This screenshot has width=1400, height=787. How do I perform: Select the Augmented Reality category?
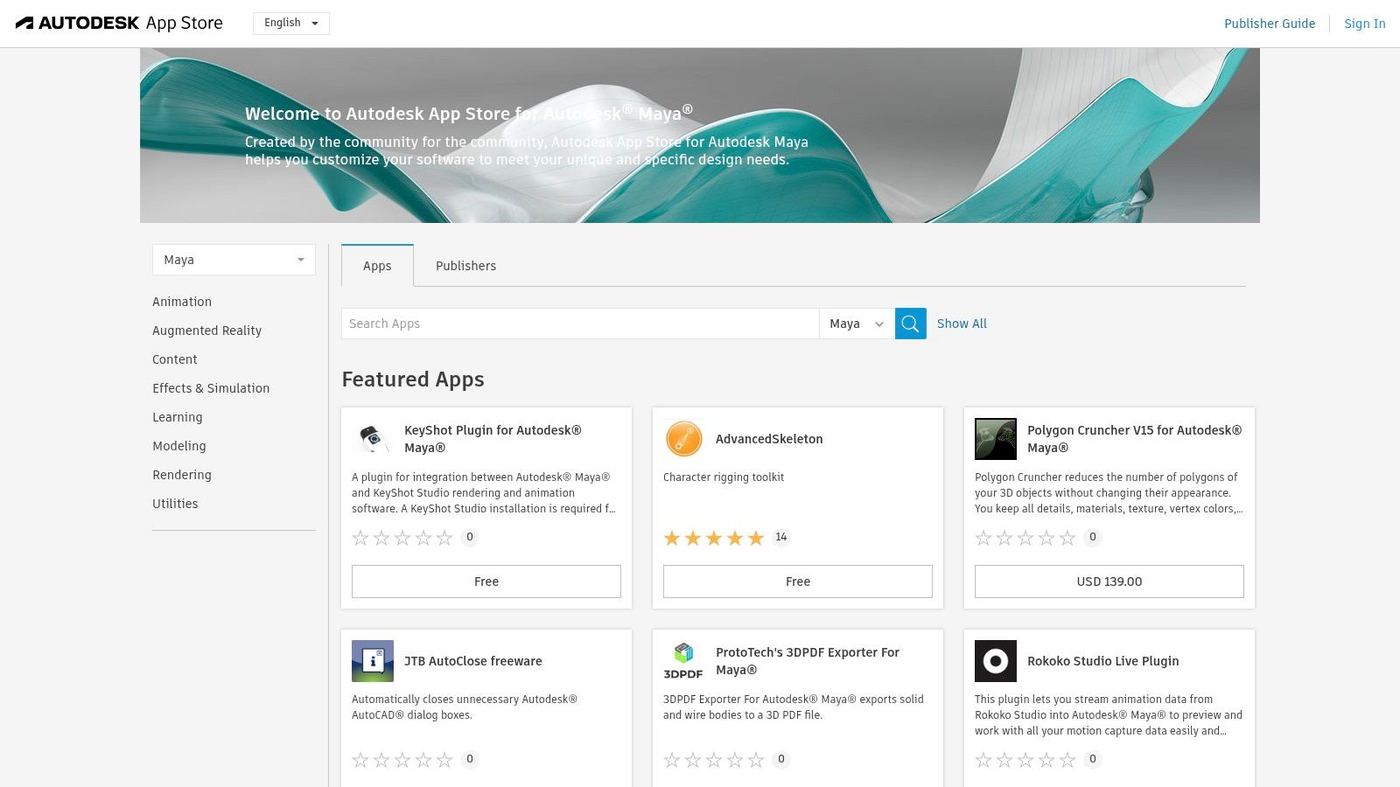tap(207, 331)
